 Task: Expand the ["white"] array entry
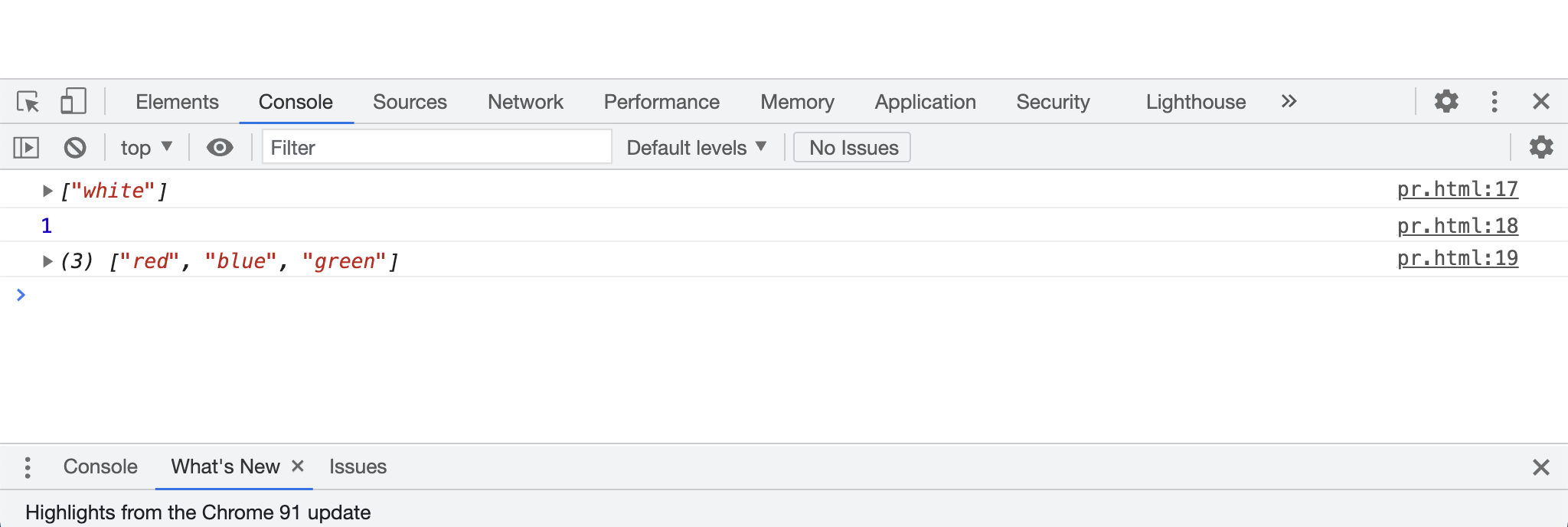[x=47, y=191]
